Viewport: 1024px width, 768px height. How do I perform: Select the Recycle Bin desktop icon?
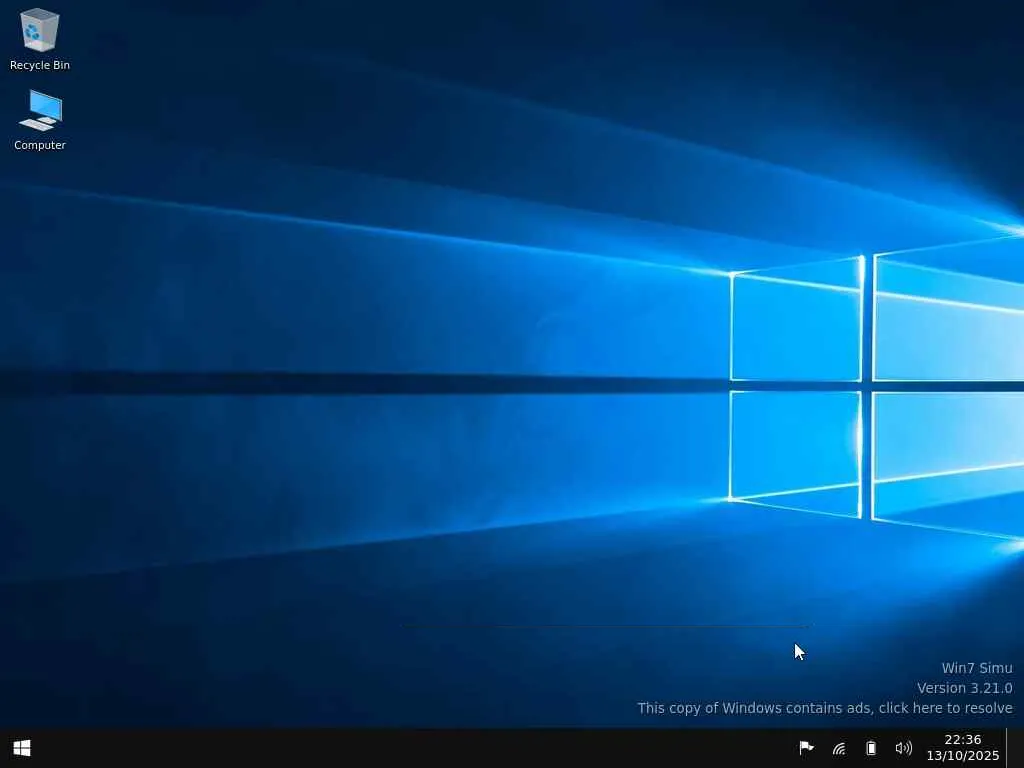point(40,39)
